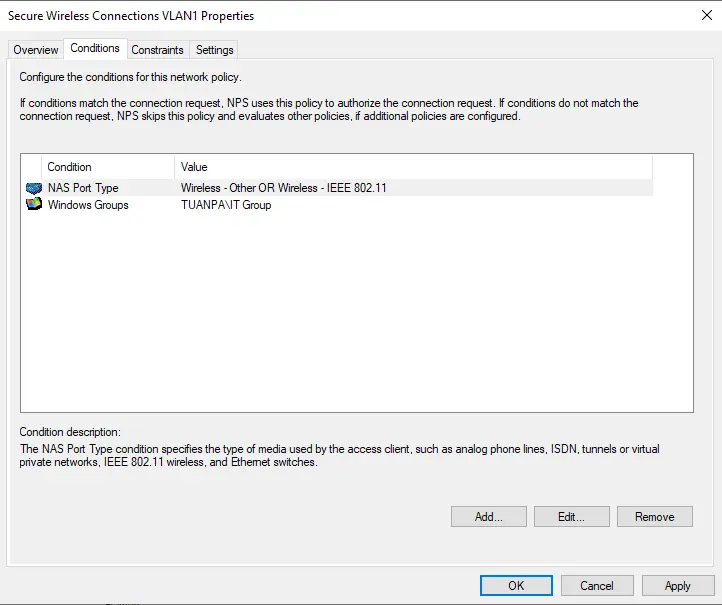
Task: Apply the policy changes
Action: pyautogui.click(x=678, y=585)
